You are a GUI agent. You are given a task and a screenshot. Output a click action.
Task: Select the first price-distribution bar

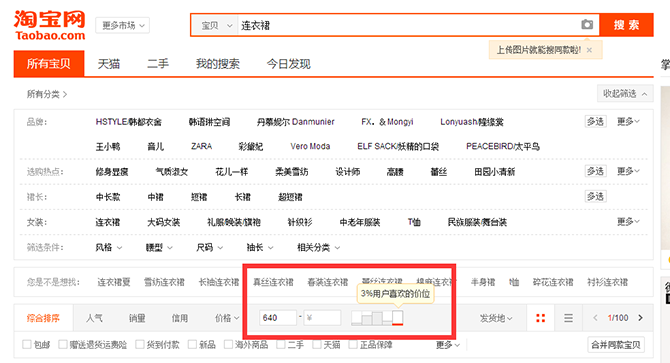[x=356, y=318]
